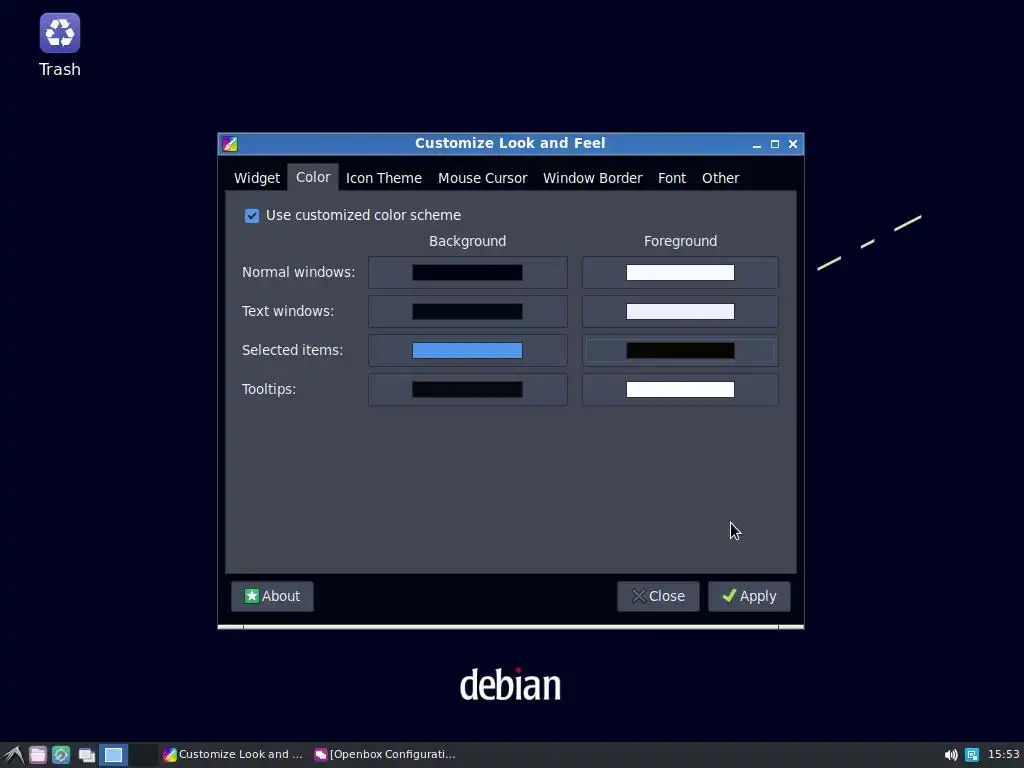Open Openbox Configuration taskbar entry
1024x768 pixels.
pos(385,754)
